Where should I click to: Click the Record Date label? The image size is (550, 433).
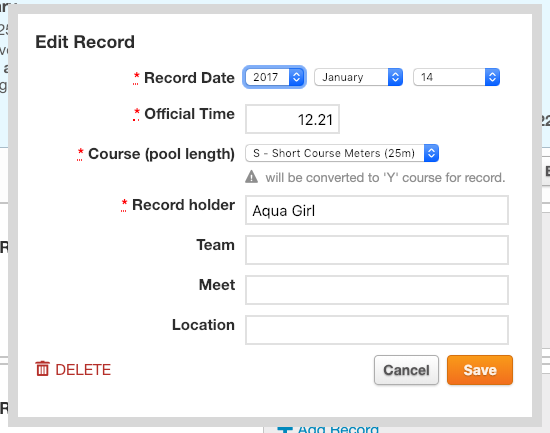click(189, 78)
